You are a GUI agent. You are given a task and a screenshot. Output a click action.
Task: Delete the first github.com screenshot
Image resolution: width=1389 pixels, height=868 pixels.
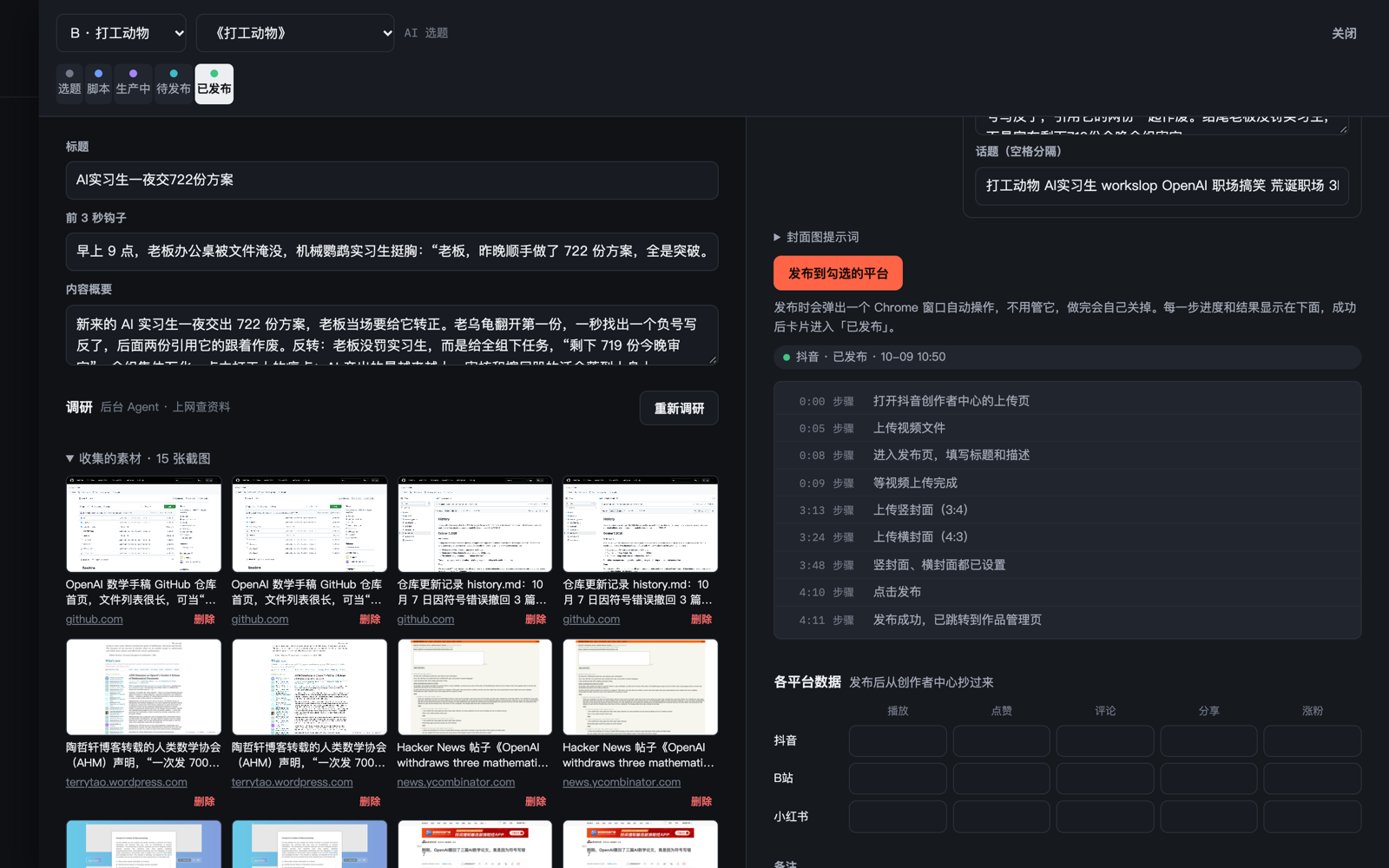coord(204,620)
